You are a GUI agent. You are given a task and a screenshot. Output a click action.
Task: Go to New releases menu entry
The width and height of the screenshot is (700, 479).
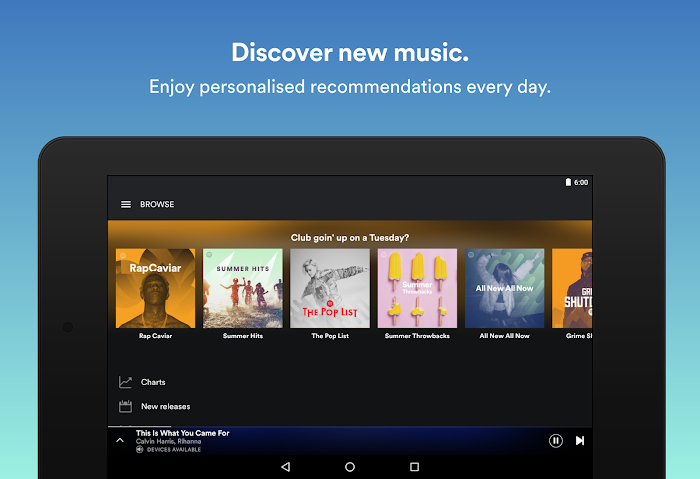[165, 406]
